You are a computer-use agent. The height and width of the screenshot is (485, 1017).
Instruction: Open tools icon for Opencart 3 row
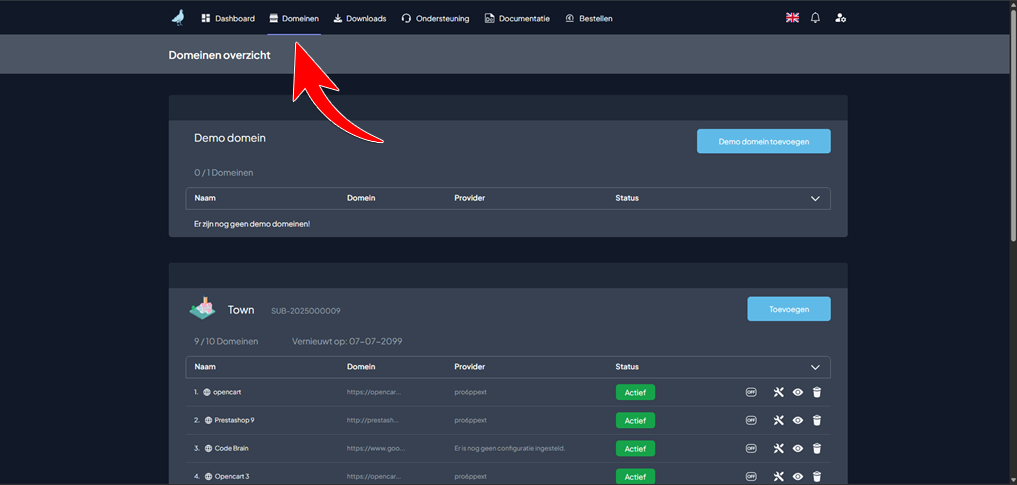click(x=778, y=476)
